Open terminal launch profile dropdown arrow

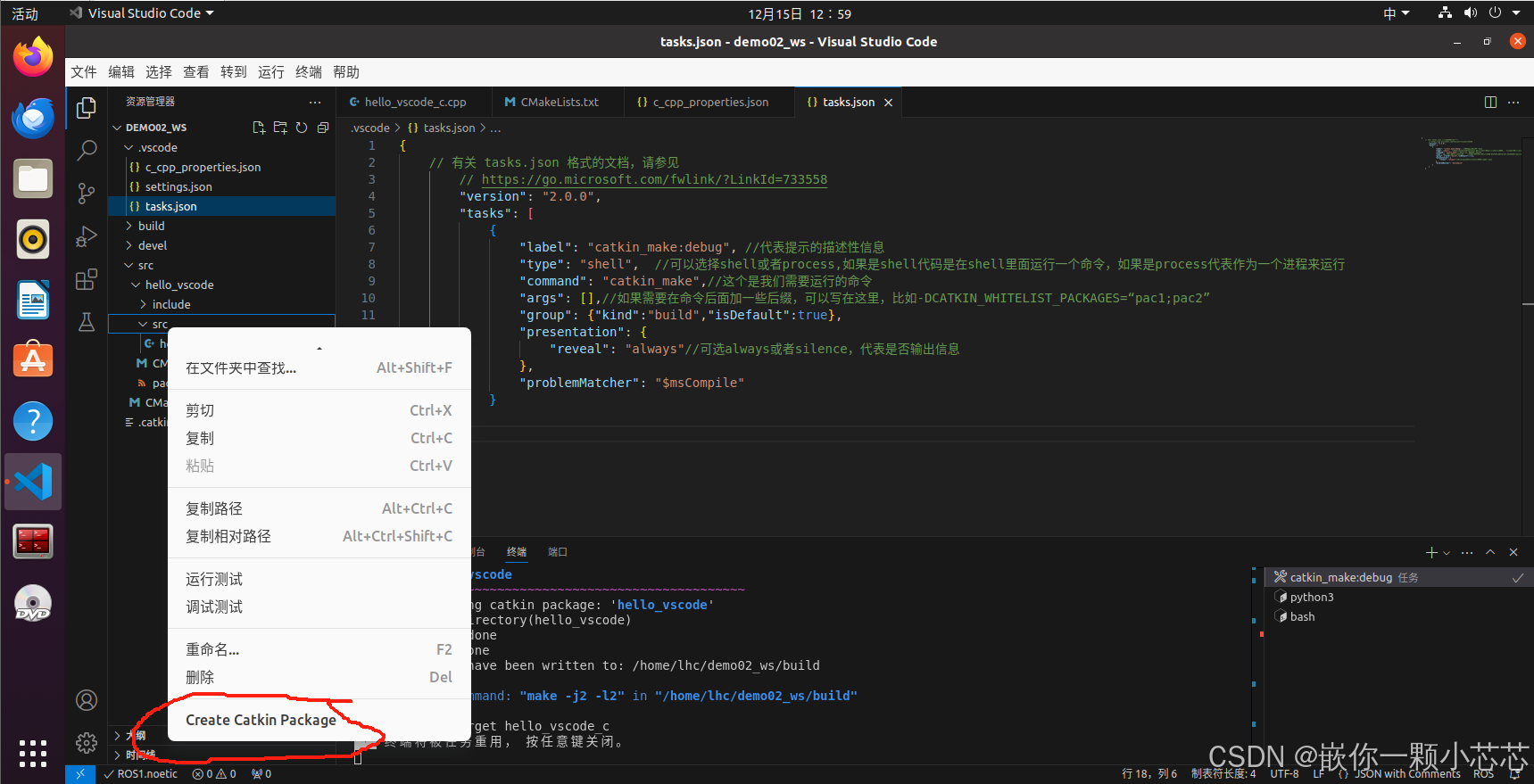click(x=1447, y=553)
